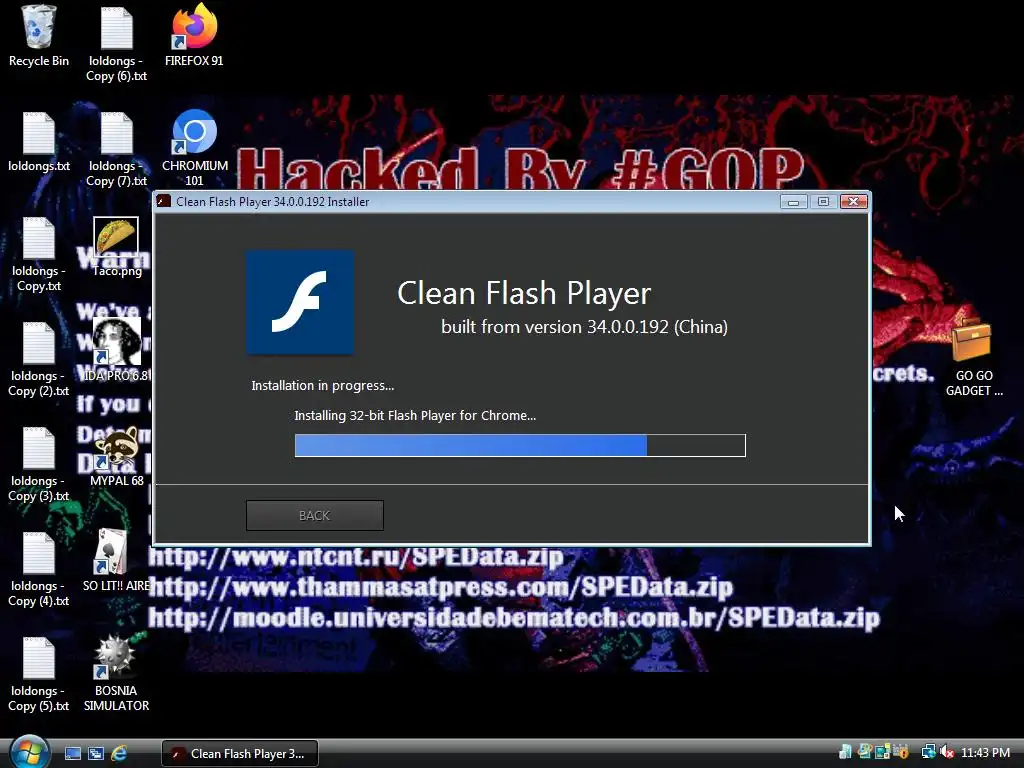Launch the SO LIT!! AIRE card game shortcut
Image resolution: width=1024 pixels, height=768 pixels.
click(x=116, y=560)
